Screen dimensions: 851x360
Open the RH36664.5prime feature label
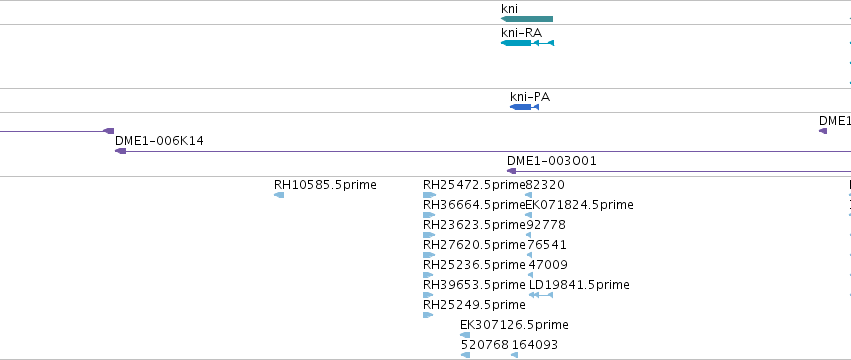[x=474, y=205]
